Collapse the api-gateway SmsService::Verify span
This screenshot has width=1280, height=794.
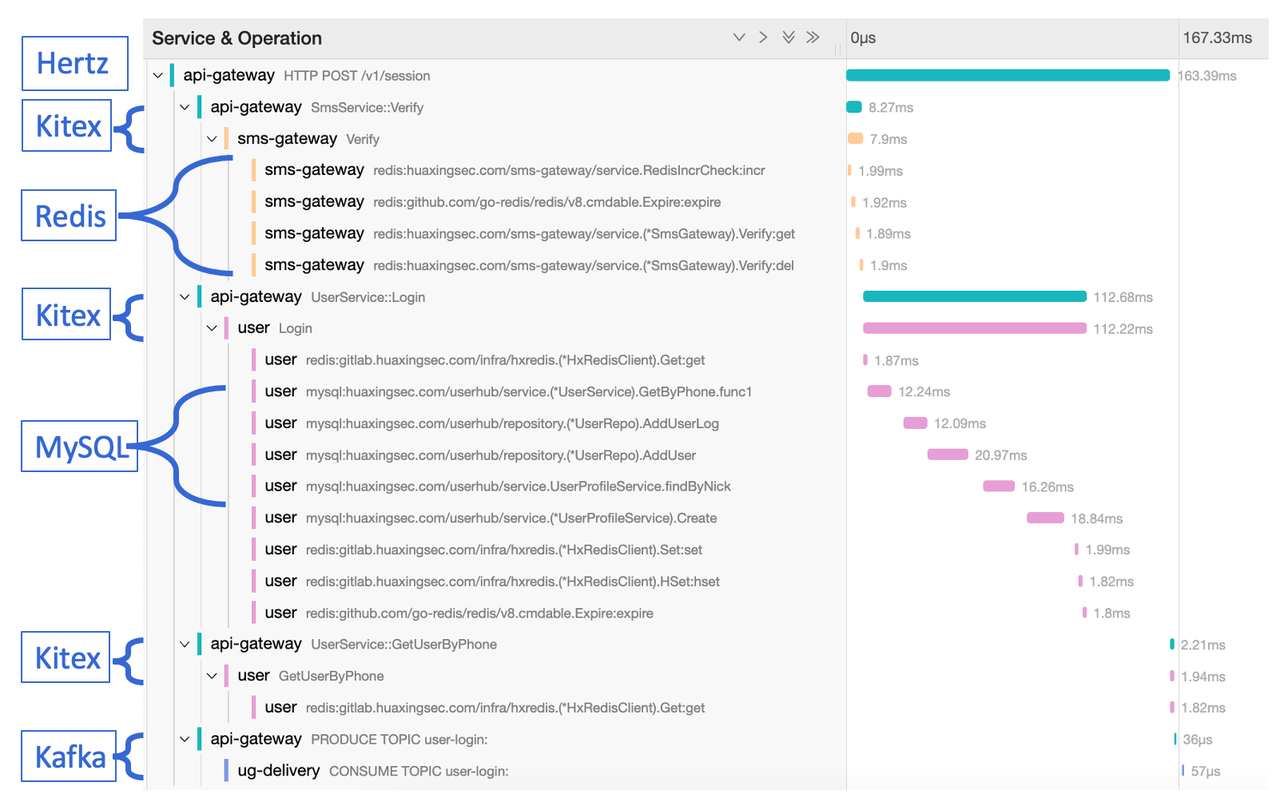(x=185, y=107)
